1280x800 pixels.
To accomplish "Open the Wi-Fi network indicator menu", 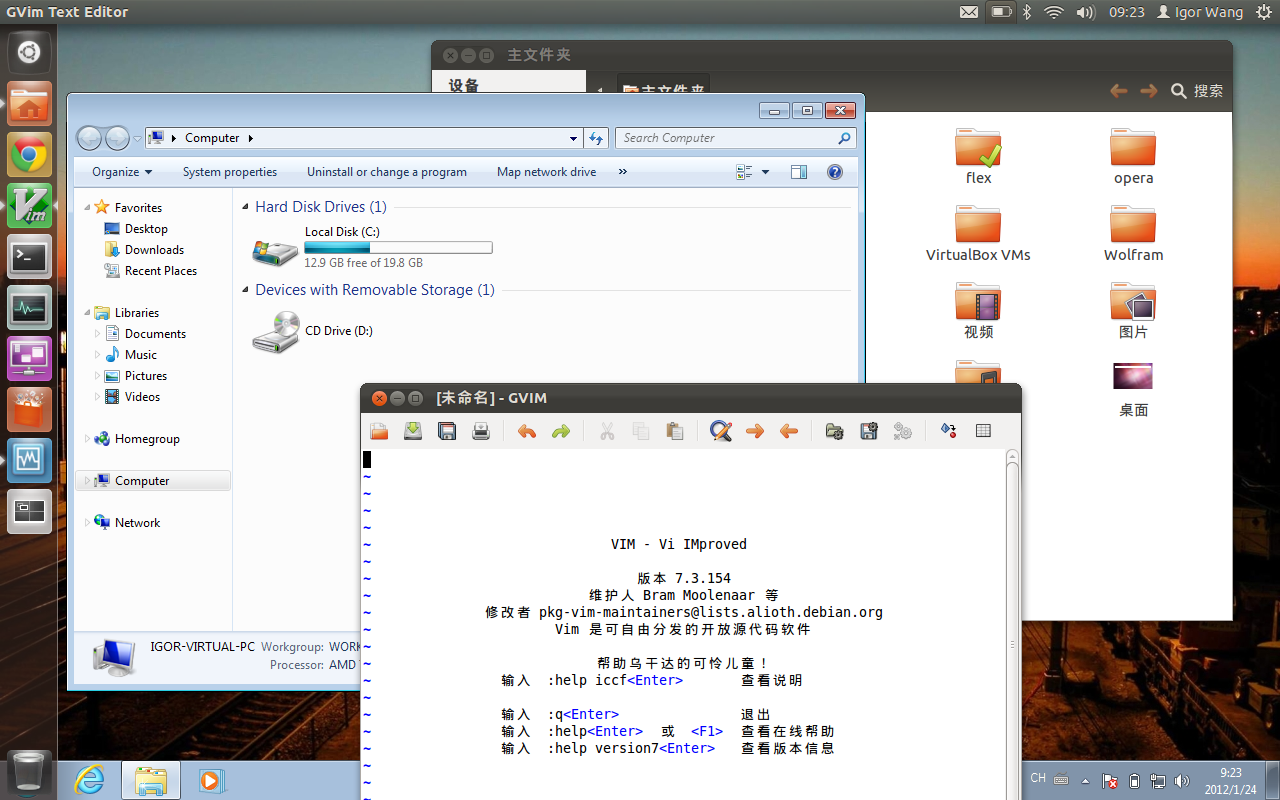I will [1053, 12].
